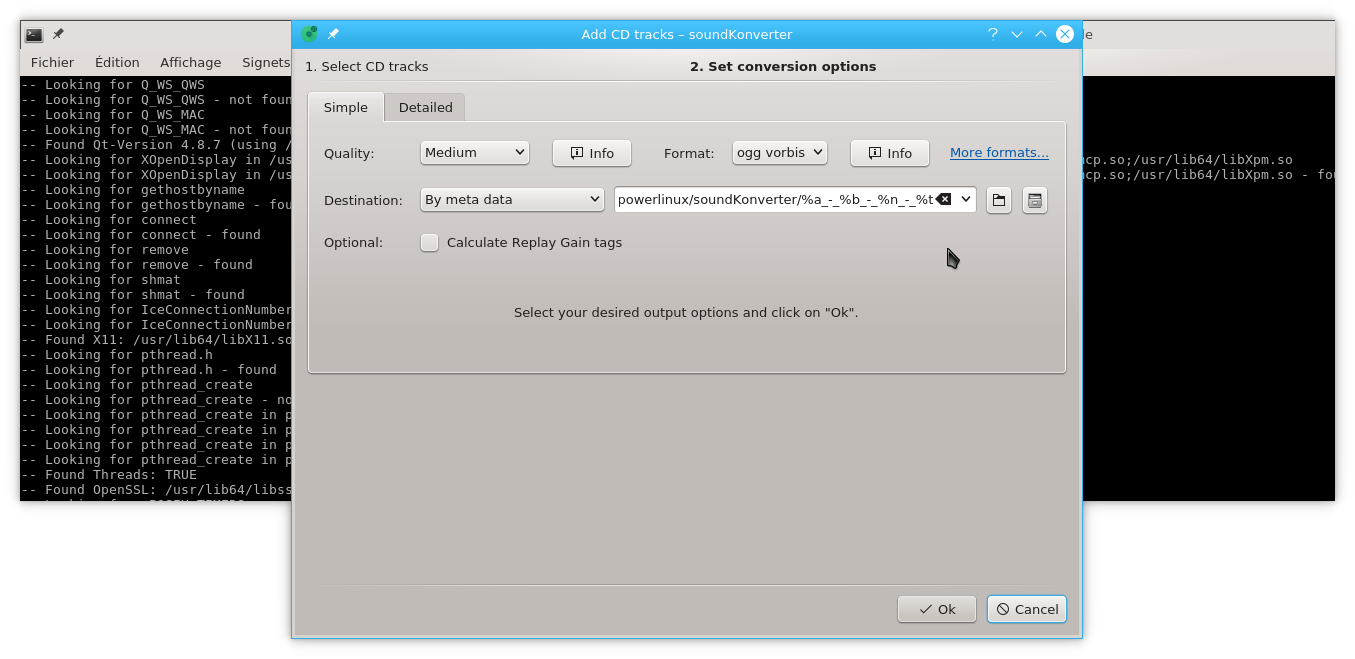Open the Affichage menu in the terminal window
The width and height of the screenshot is (1355, 659).
(191, 62)
